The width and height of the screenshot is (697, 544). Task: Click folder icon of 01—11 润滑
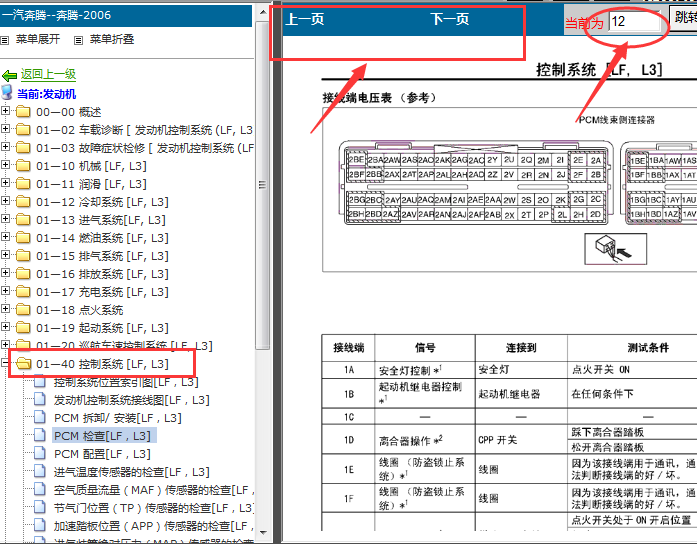23,184
